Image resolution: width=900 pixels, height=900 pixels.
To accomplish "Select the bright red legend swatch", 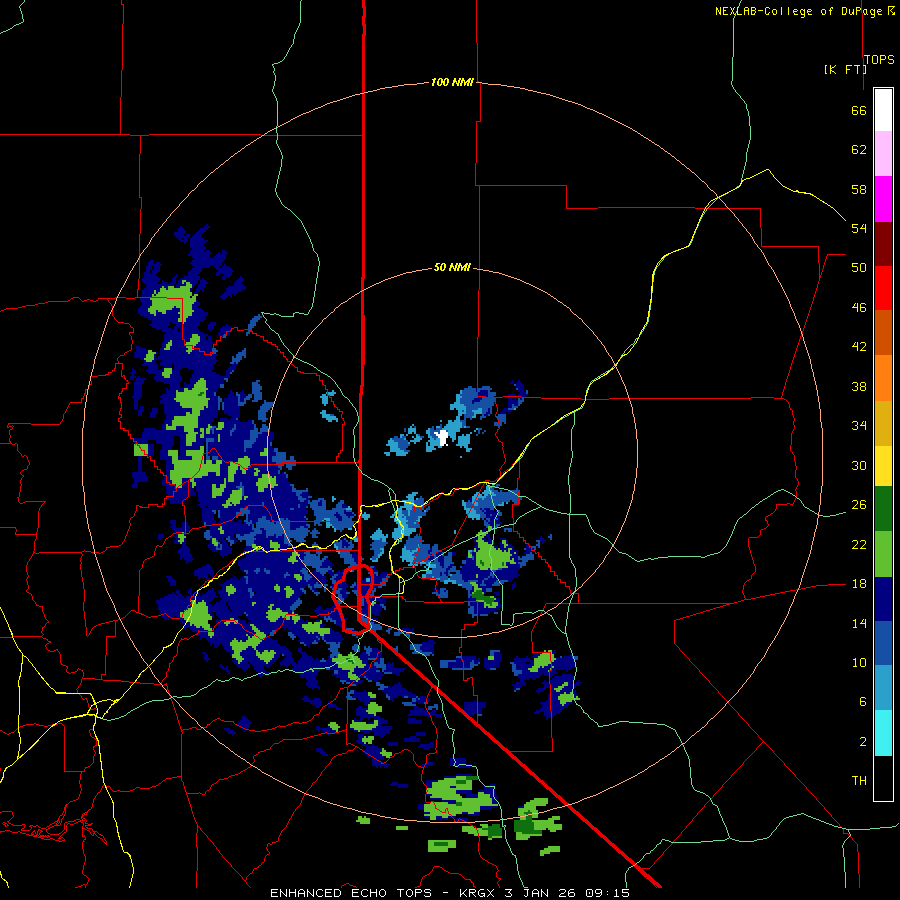I will pos(883,288).
